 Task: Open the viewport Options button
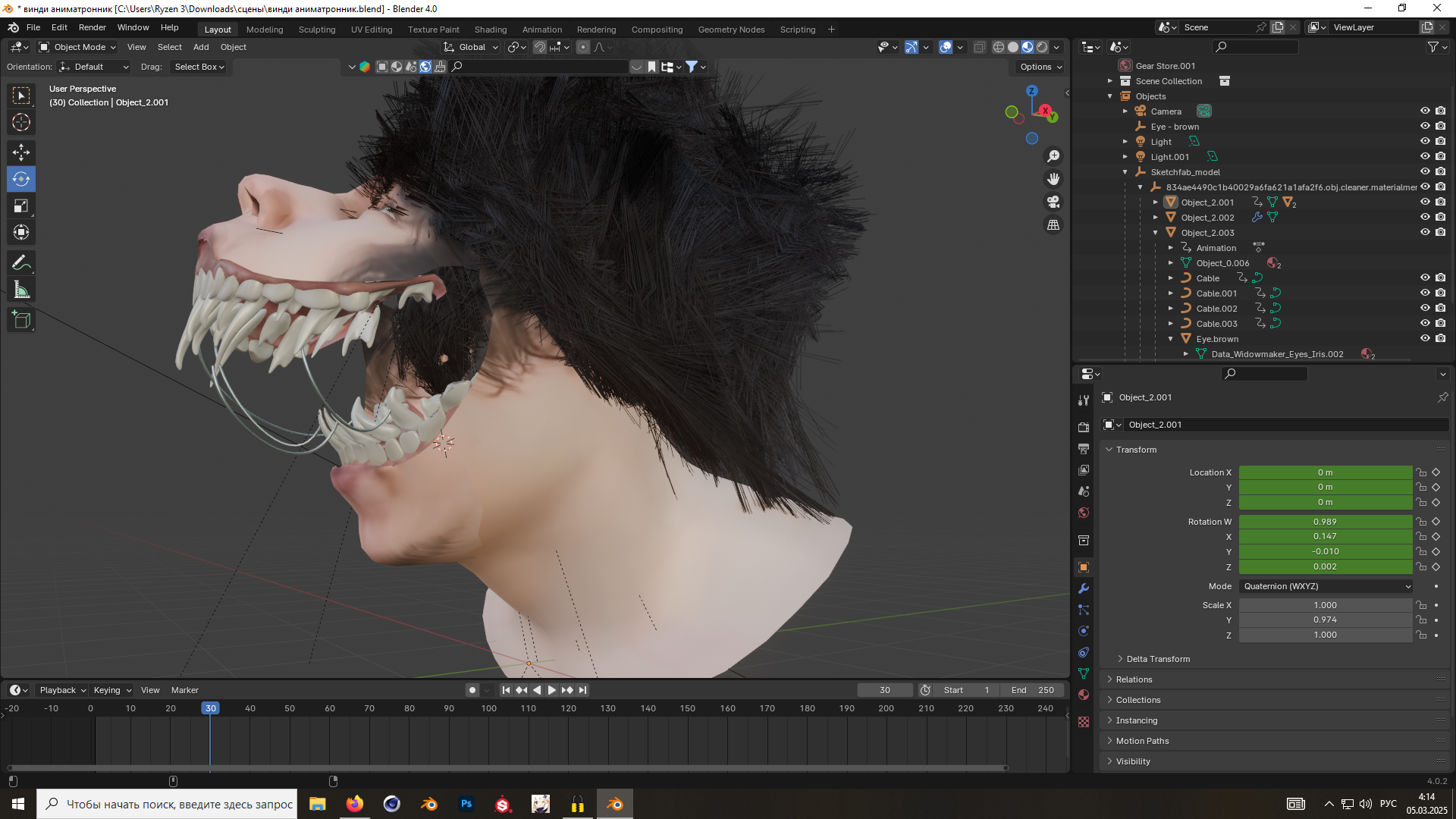1040,67
